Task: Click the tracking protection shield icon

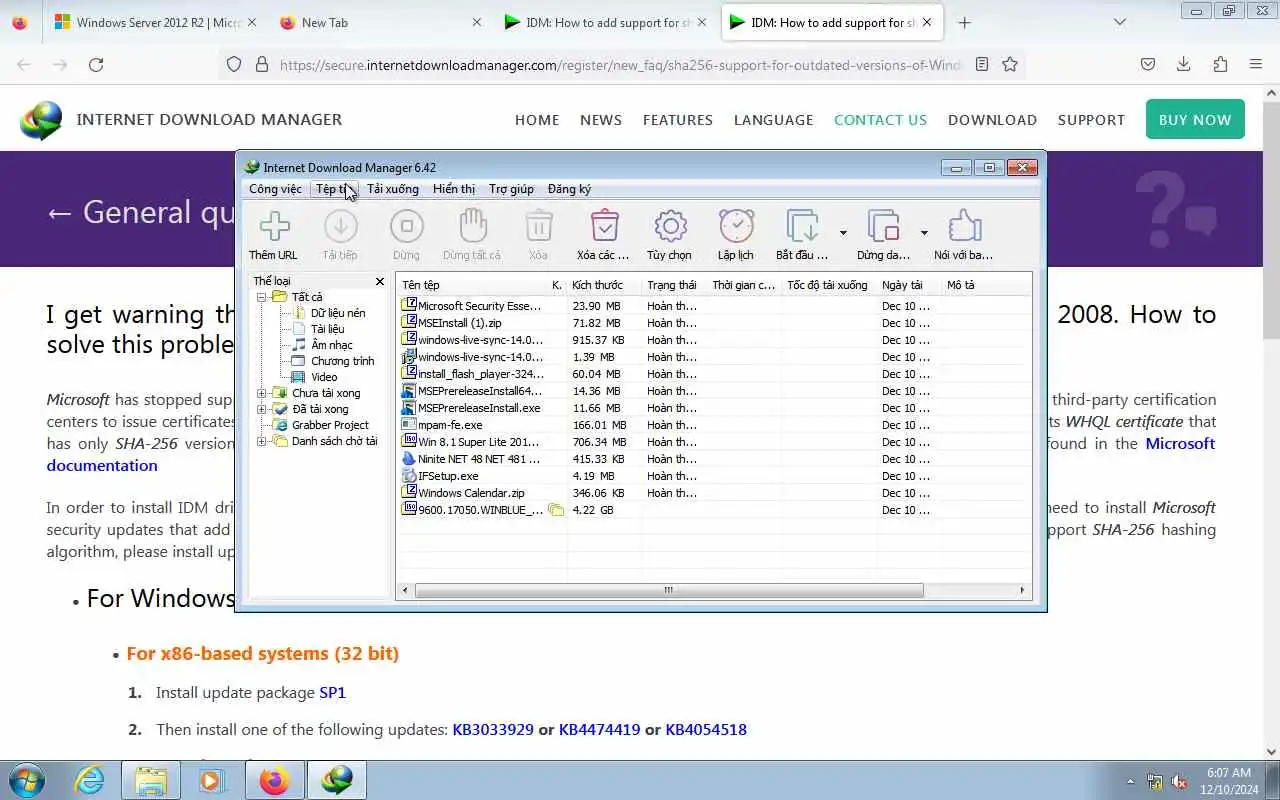Action: coord(234,64)
